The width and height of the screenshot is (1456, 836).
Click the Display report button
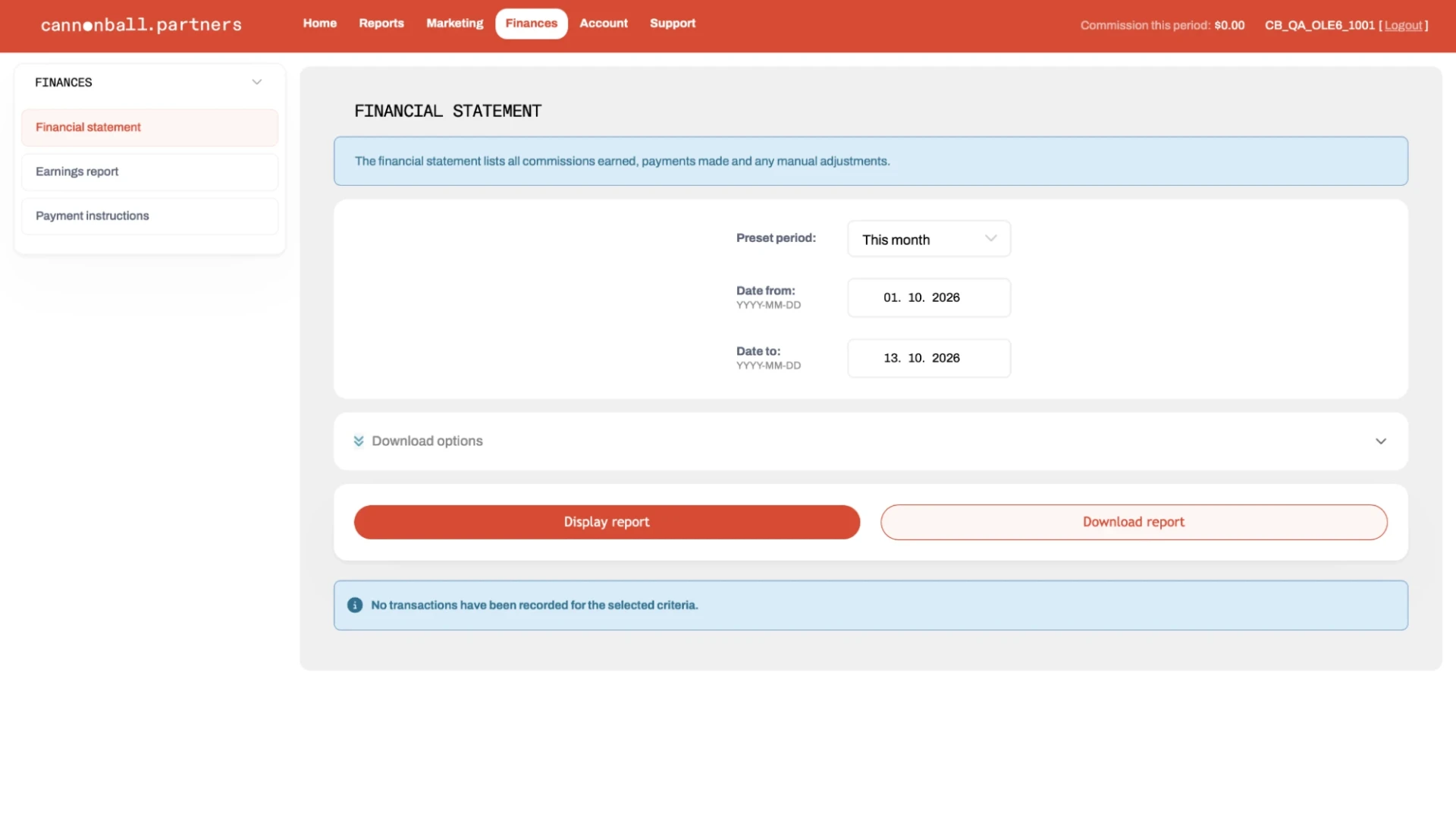tap(607, 522)
